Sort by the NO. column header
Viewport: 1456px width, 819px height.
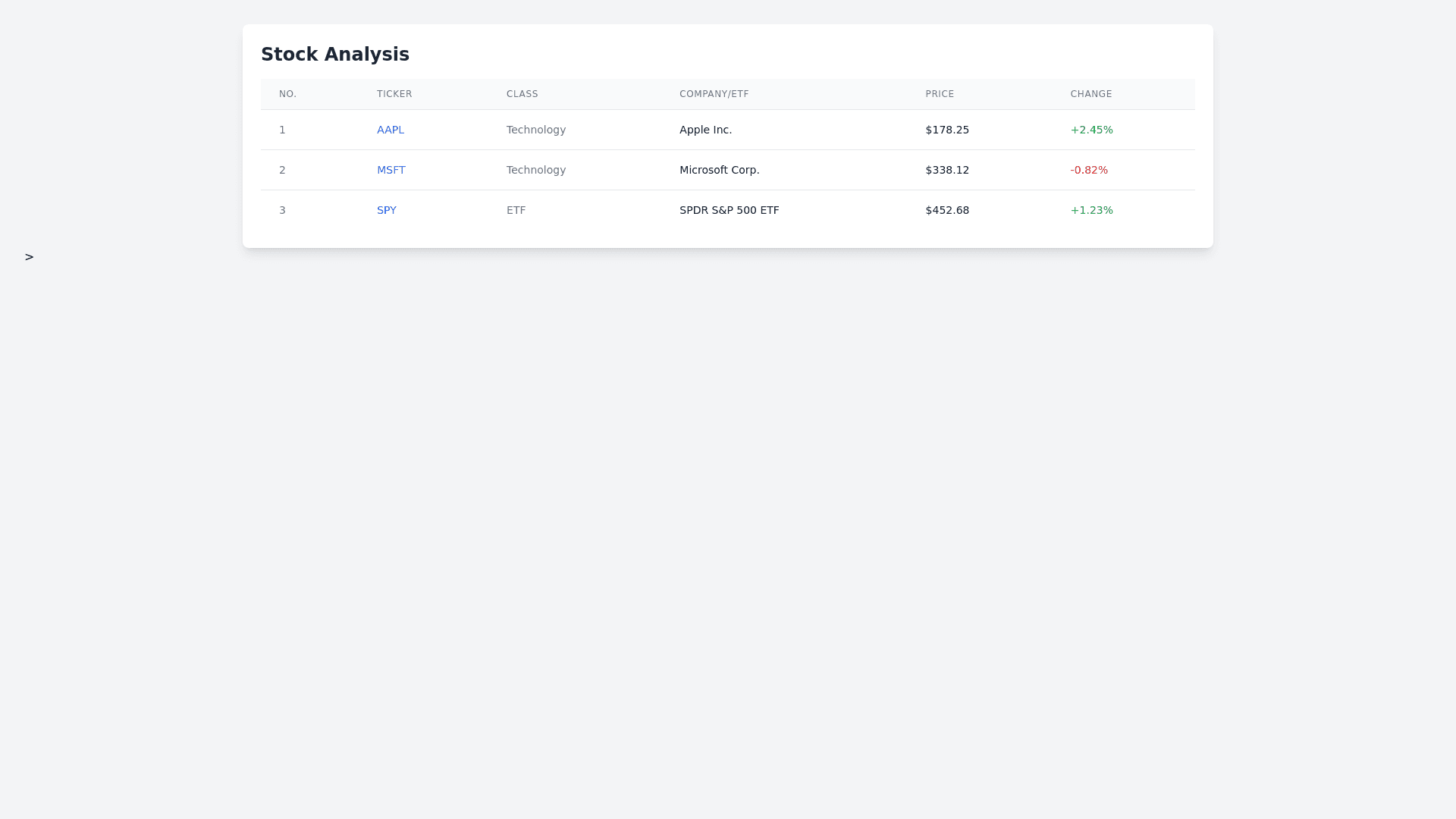click(x=287, y=94)
